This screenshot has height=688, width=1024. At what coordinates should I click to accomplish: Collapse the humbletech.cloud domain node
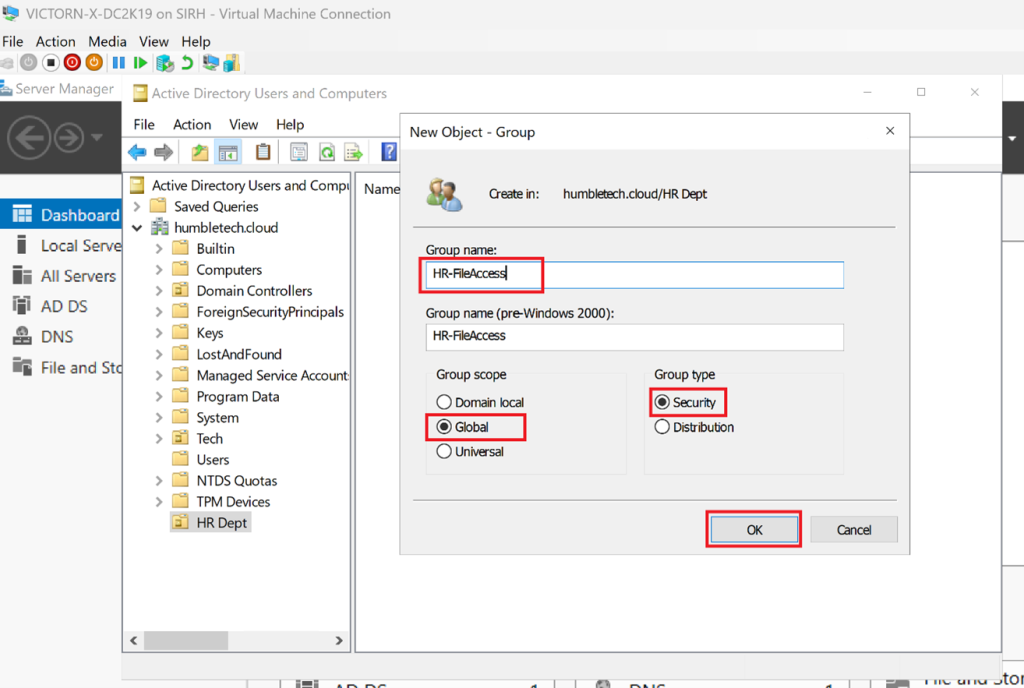point(137,228)
